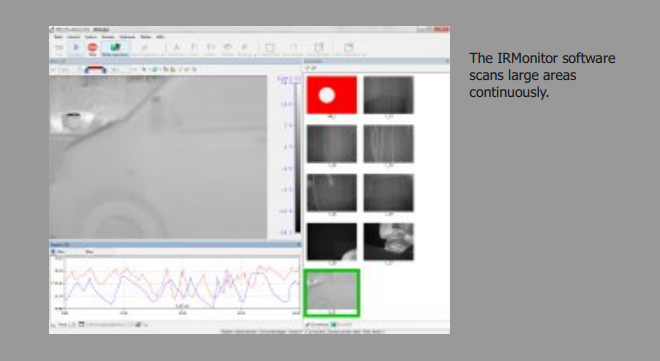The height and width of the screenshot is (361, 660).
Task: Open the first menu in the menu bar
Action: pyautogui.click(x=58, y=37)
